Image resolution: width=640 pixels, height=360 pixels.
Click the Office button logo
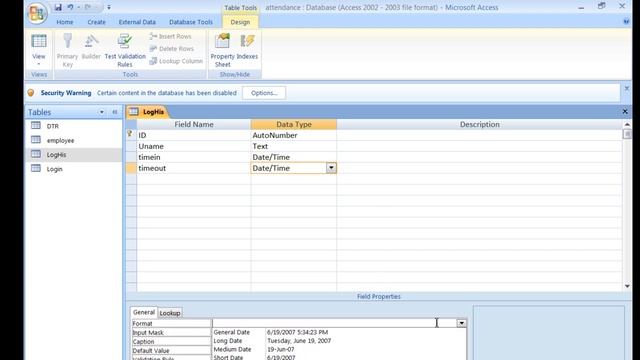pyautogui.click(x=37, y=13)
